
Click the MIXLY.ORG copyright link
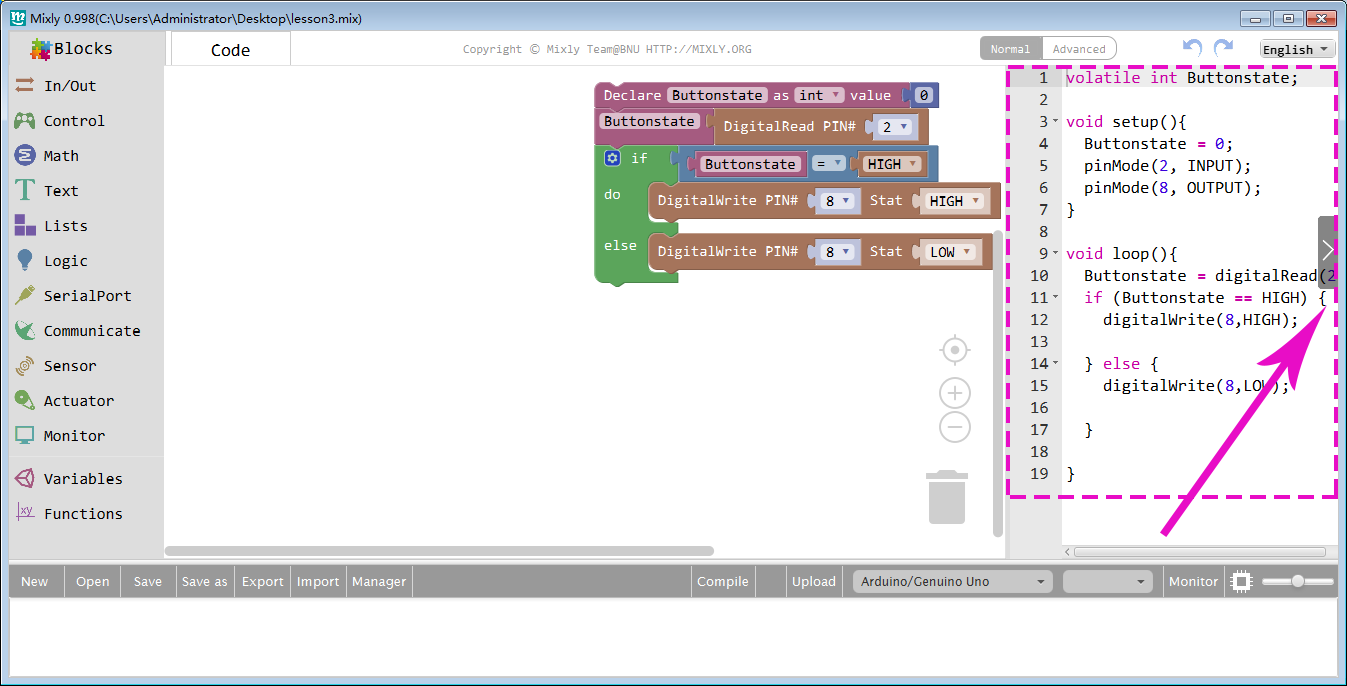click(698, 49)
